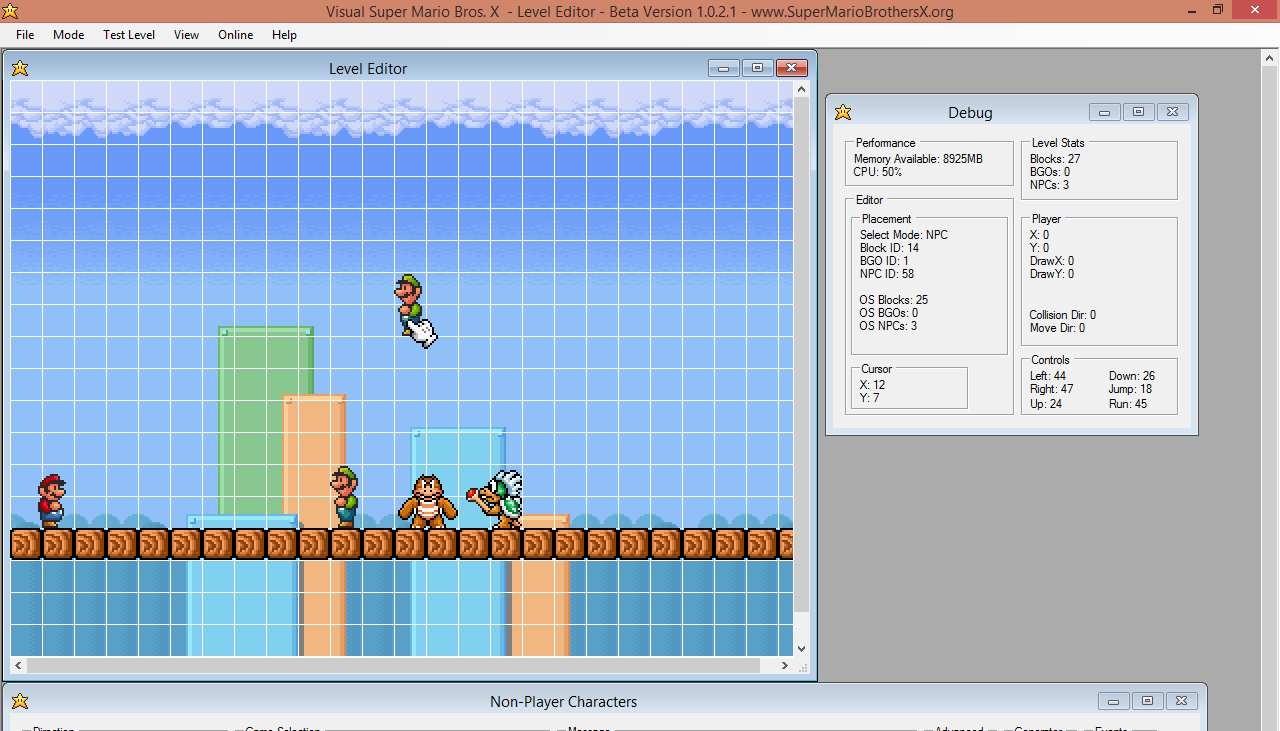Image resolution: width=1280 pixels, height=731 pixels.
Task: Click the "Left: 44" control value
Action: point(1048,376)
